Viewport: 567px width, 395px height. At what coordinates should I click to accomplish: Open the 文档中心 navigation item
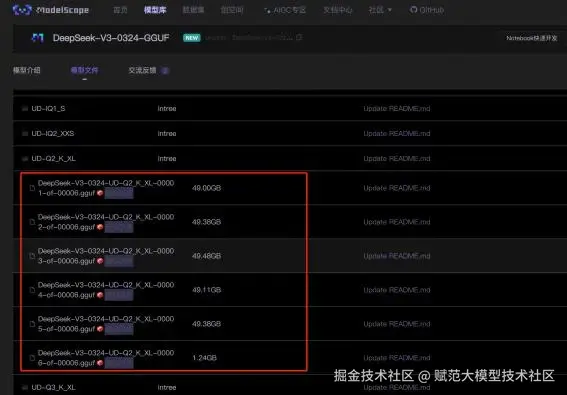point(337,10)
